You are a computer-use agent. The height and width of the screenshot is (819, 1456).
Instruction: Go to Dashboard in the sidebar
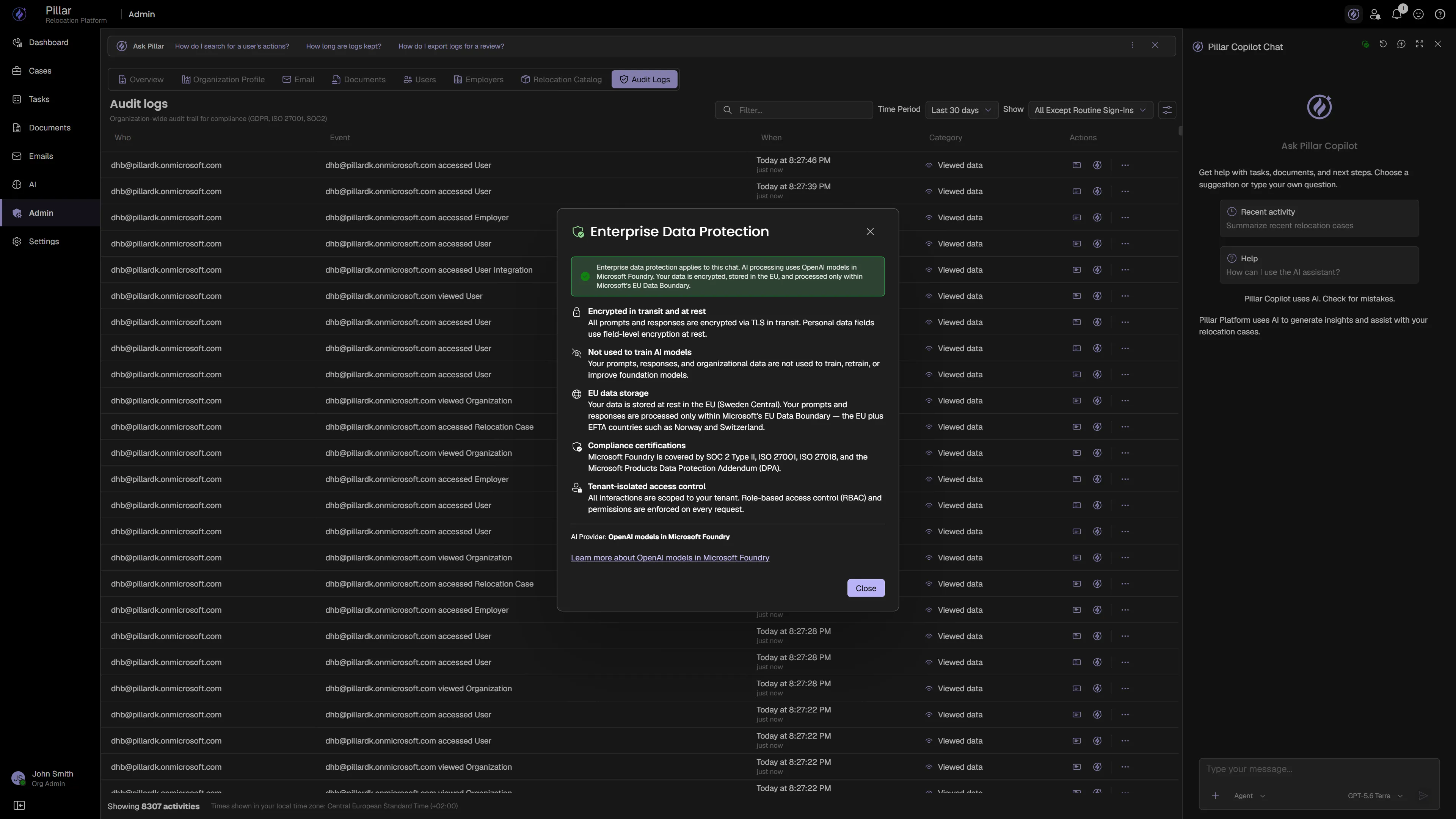[50, 42]
